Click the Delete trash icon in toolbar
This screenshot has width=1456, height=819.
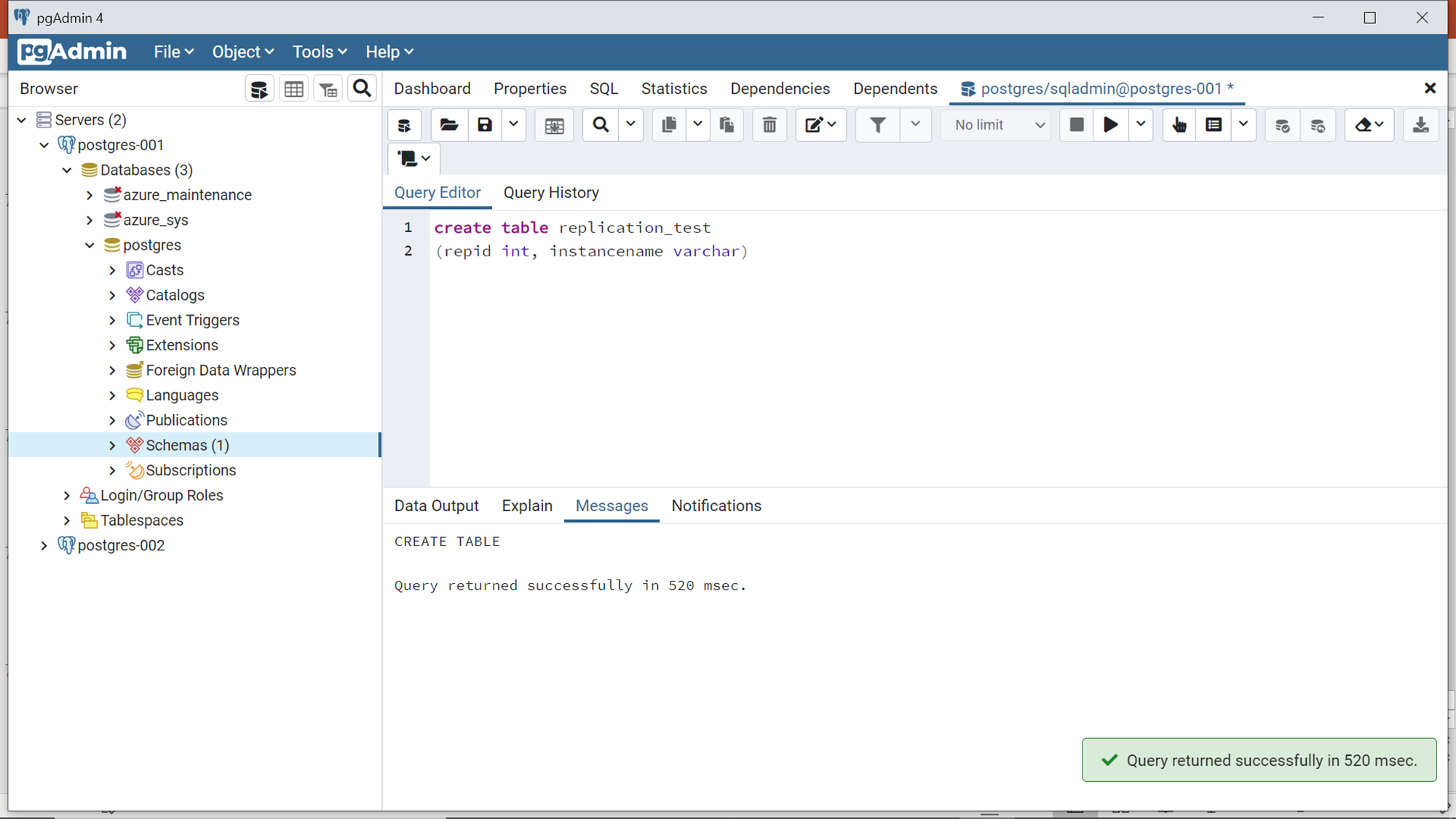click(769, 125)
